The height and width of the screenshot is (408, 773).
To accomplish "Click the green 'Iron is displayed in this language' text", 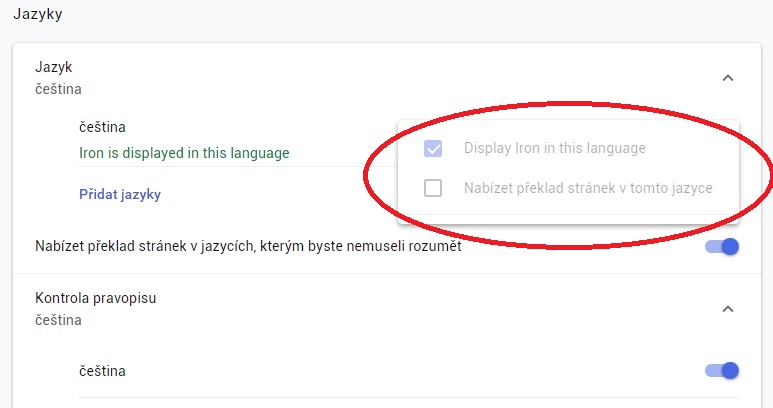I will coord(184,153).
